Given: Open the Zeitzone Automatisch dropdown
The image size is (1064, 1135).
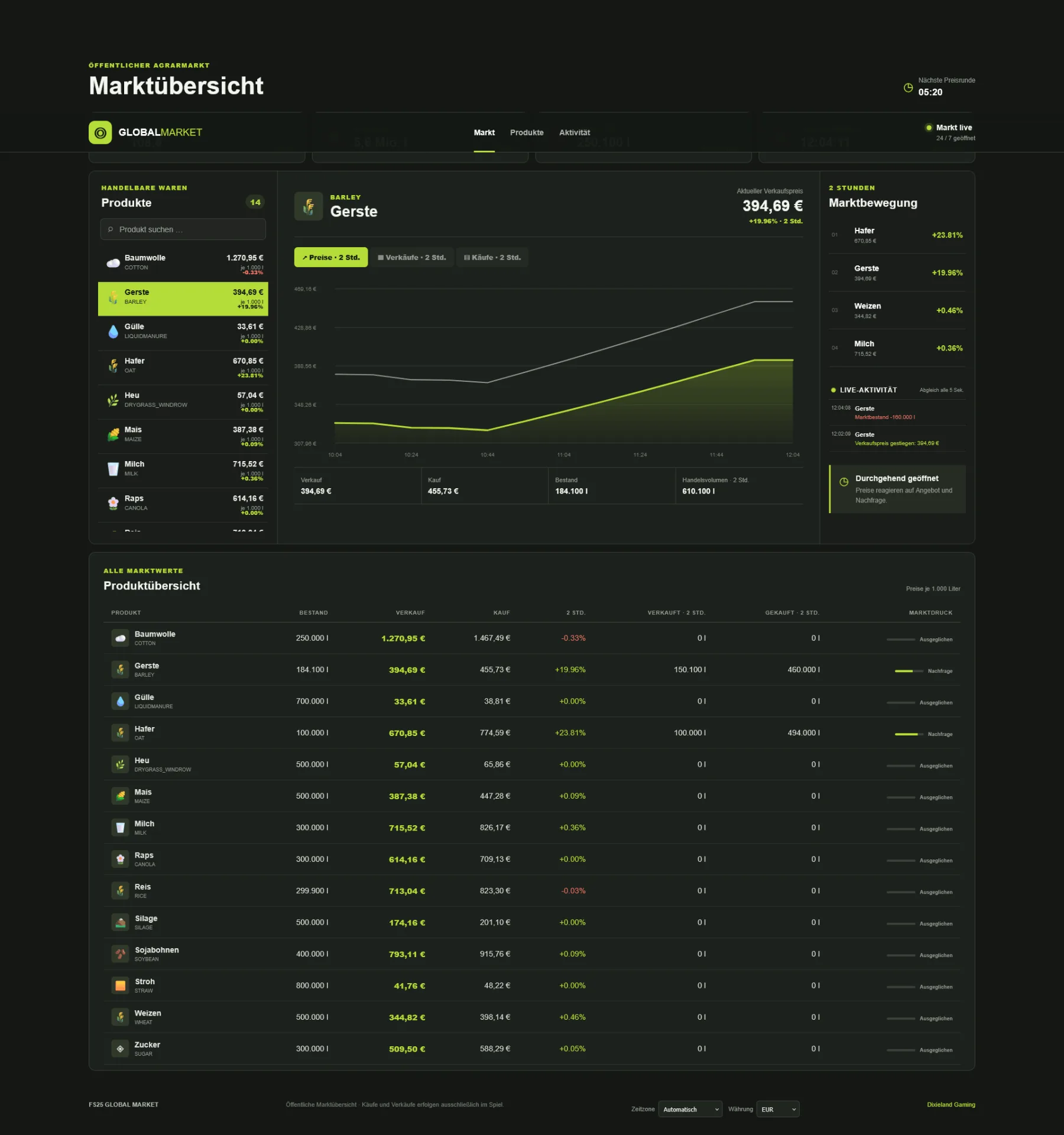Looking at the screenshot, I should (690, 1109).
